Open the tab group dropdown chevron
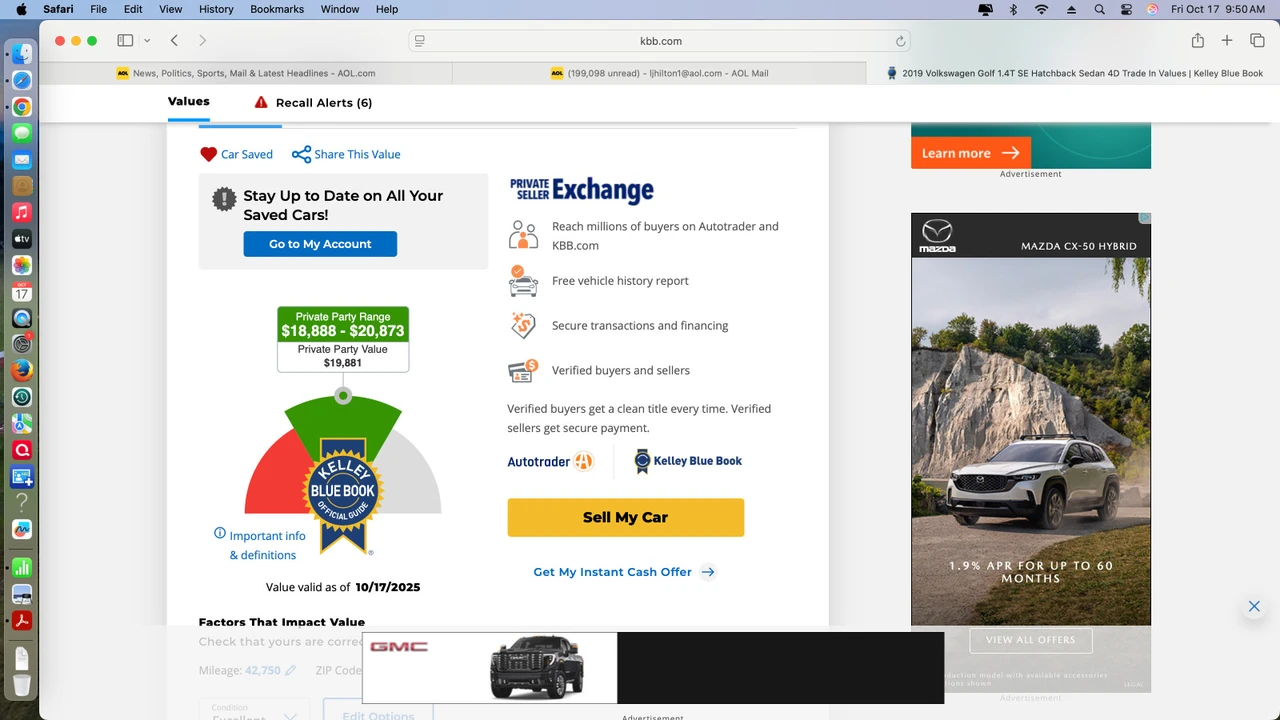Screen dimensions: 1280x720 (147, 41)
